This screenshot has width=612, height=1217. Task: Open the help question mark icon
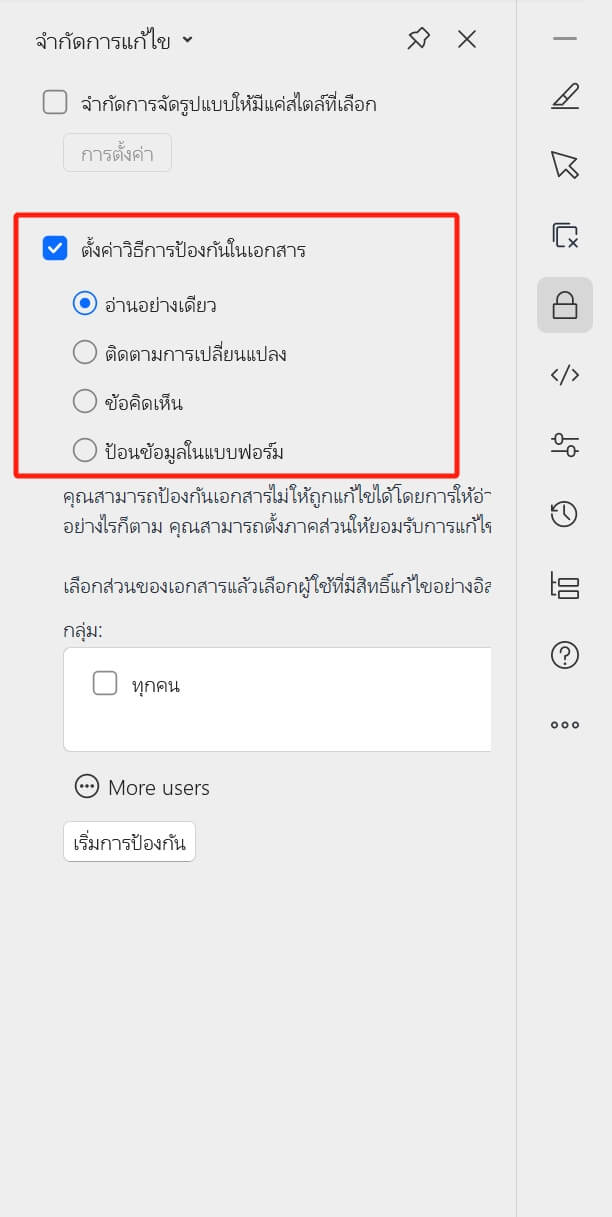click(x=565, y=655)
